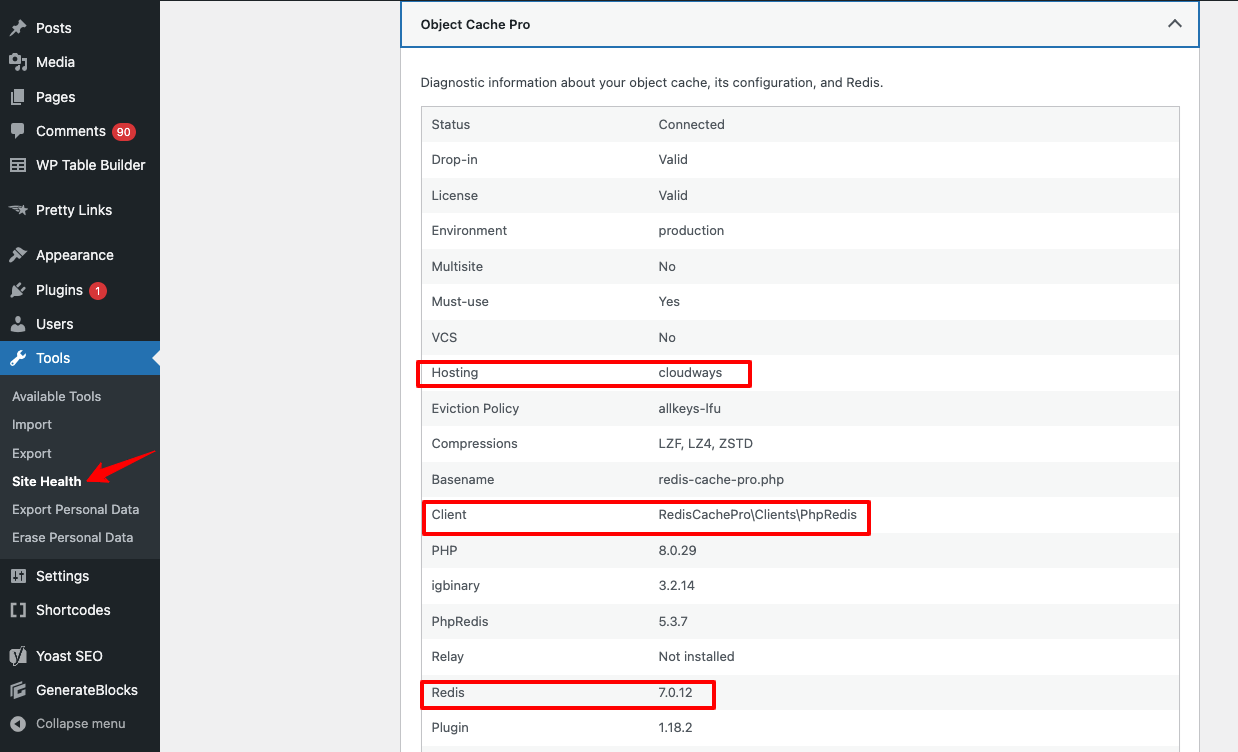This screenshot has width=1238, height=752.
Task: Open Export Personal Data link
Action: [x=76, y=509]
